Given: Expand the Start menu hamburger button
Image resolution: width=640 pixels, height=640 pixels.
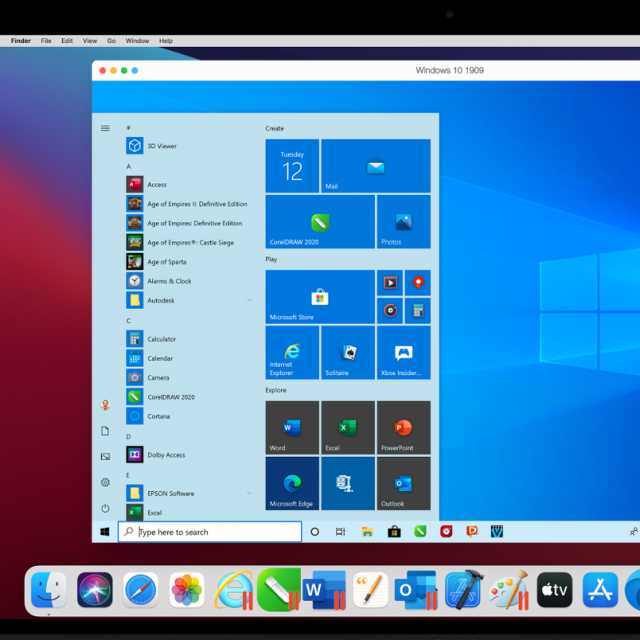Looking at the screenshot, I should click(x=105, y=128).
